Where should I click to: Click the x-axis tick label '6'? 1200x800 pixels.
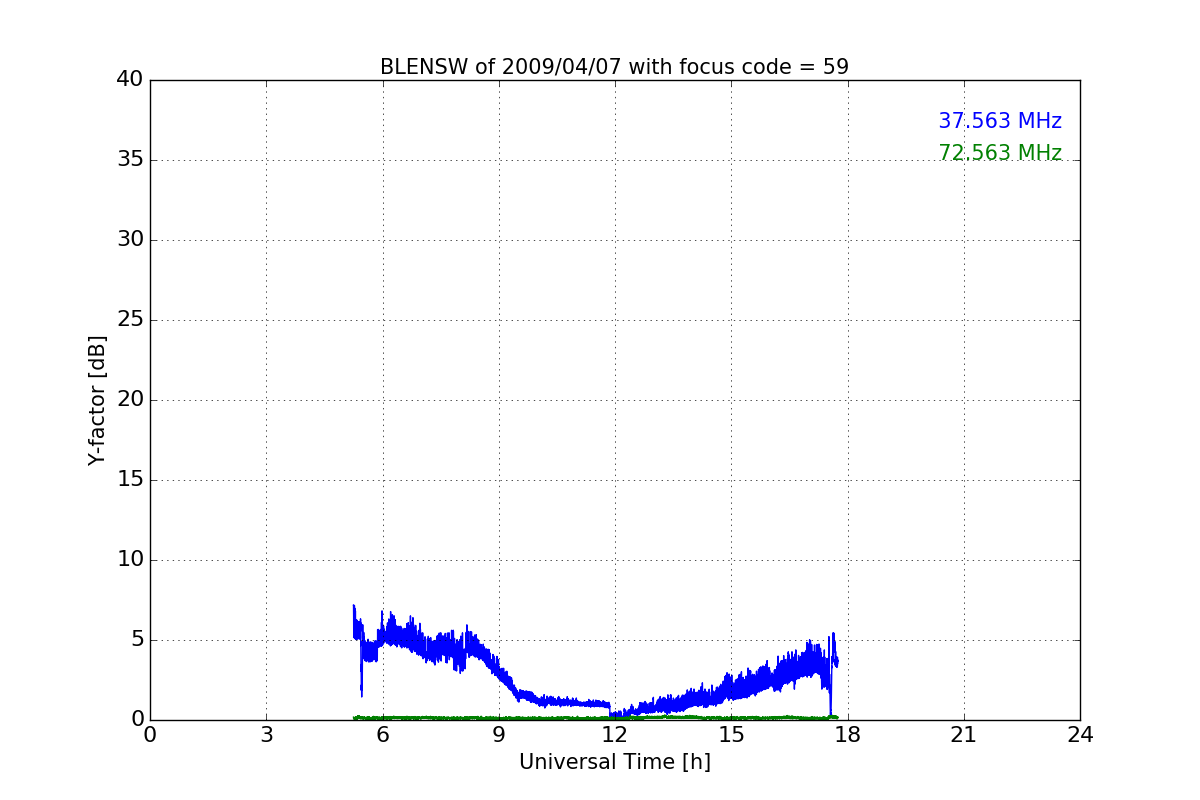382,735
